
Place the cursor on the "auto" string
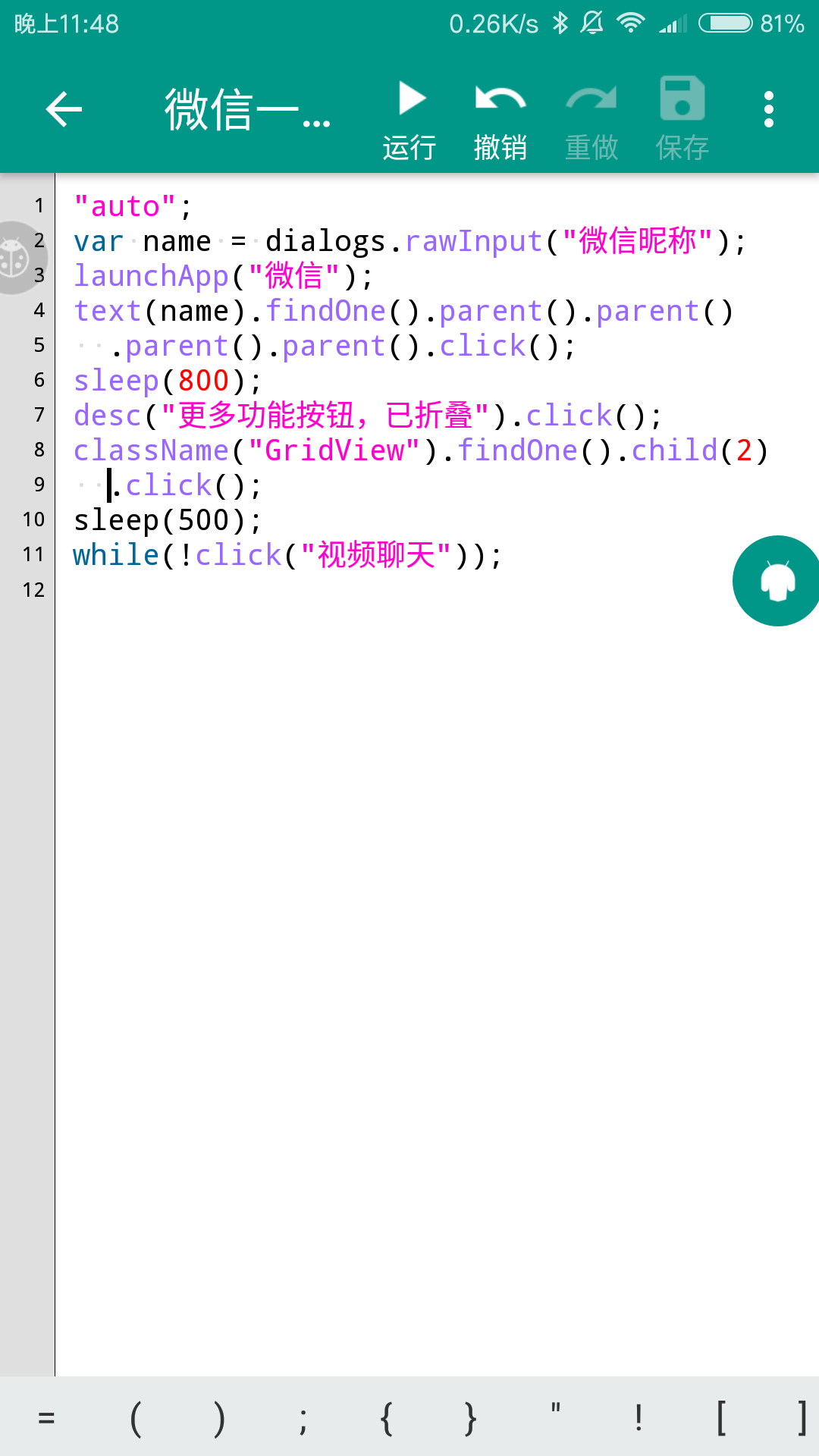(x=125, y=206)
